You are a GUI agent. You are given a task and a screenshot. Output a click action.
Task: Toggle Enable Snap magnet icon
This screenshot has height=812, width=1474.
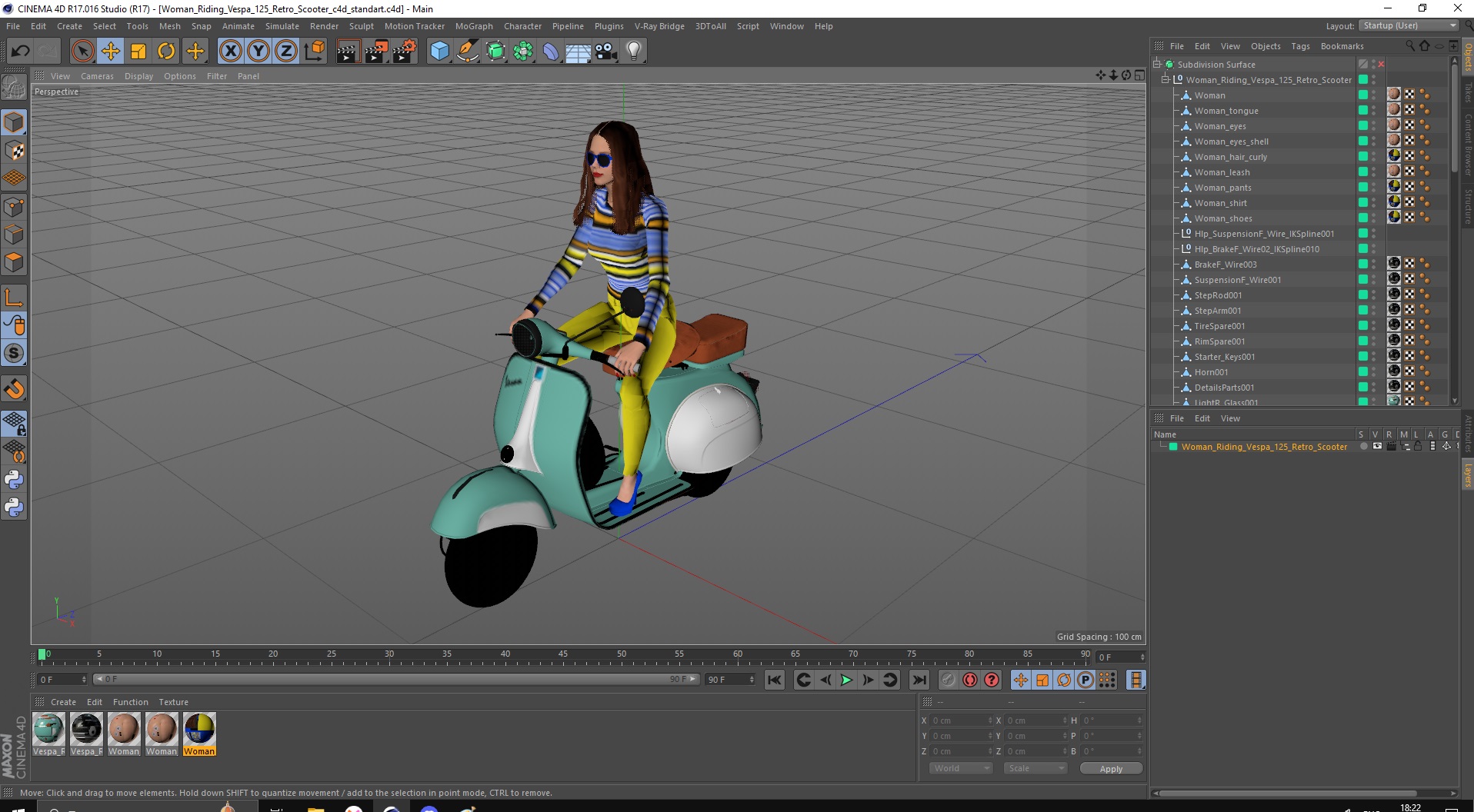pos(14,389)
